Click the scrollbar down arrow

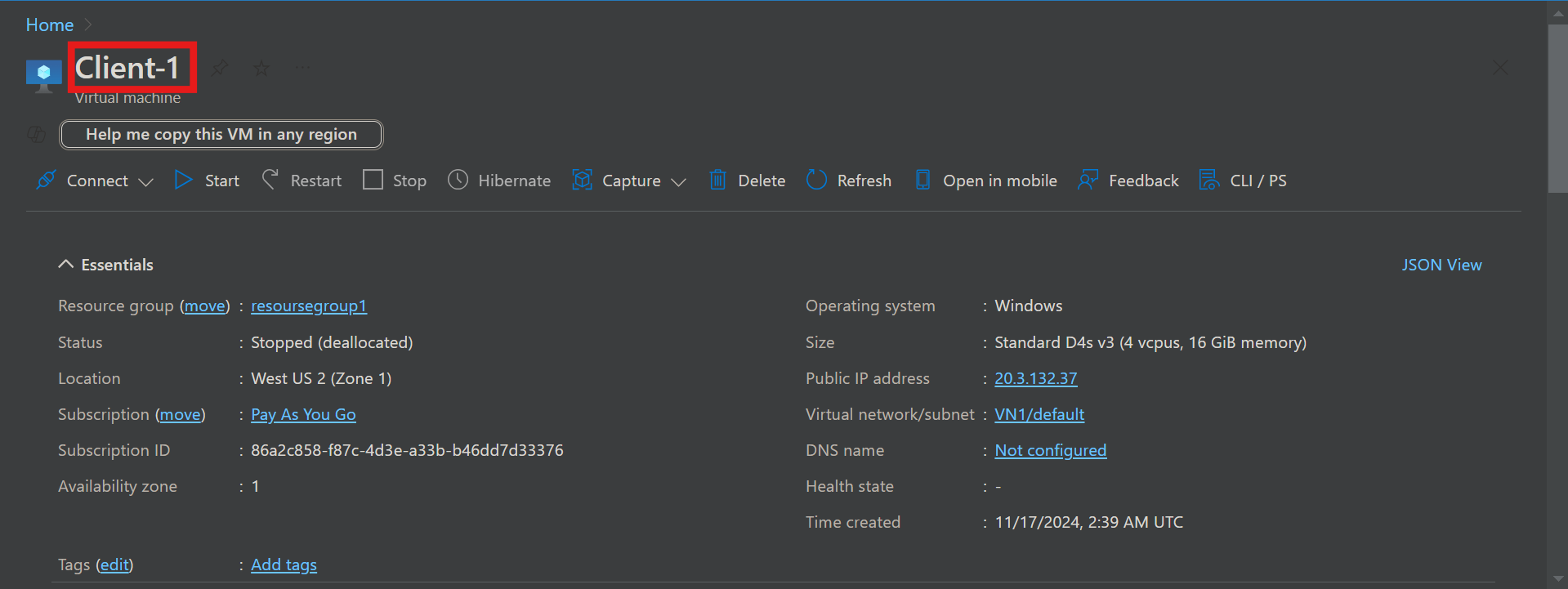pyautogui.click(x=1557, y=580)
